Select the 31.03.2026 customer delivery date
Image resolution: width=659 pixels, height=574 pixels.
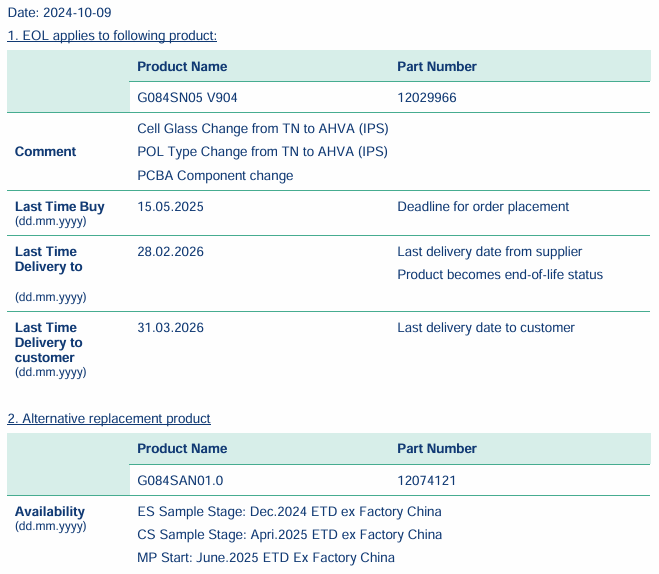170,328
